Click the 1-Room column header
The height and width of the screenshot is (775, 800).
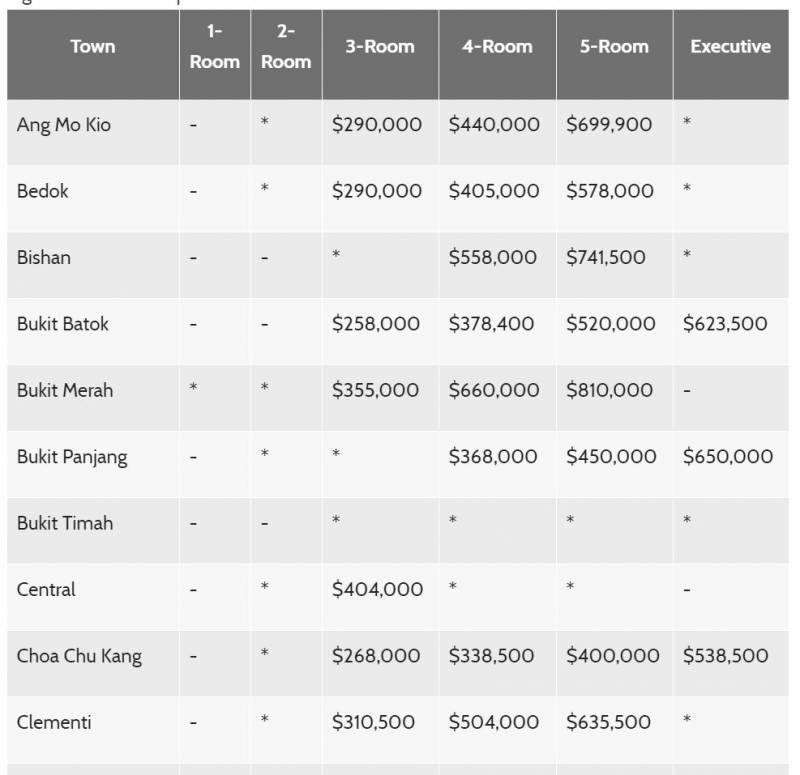pyautogui.click(x=215, y=47)
